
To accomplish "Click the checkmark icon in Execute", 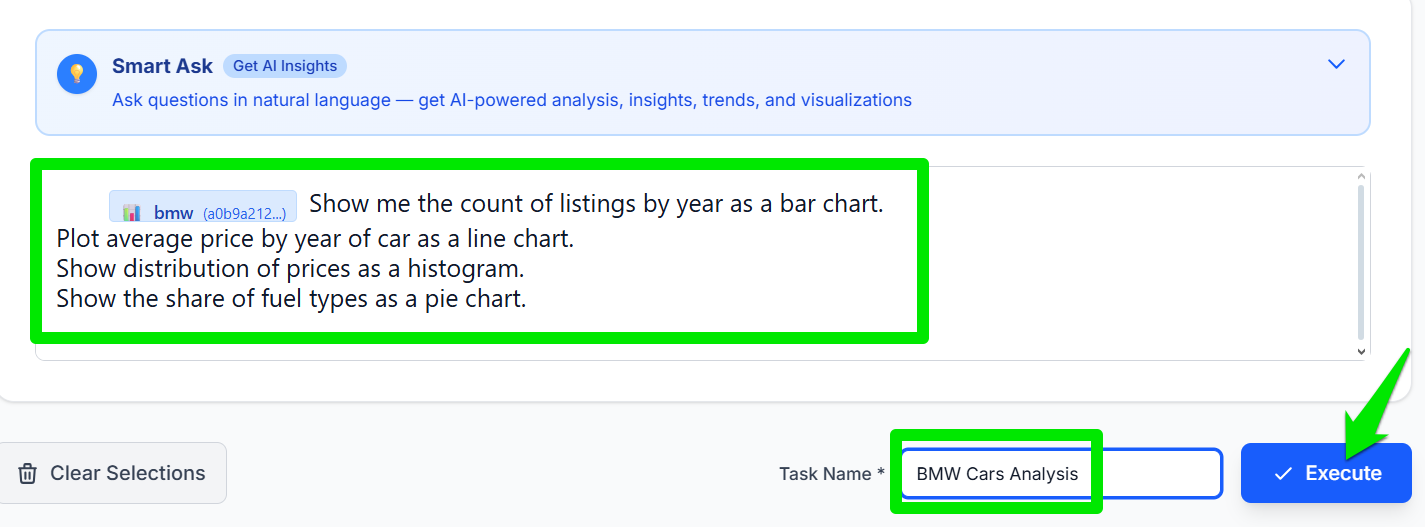I will pyautogui.click(x=1283, y=474).
